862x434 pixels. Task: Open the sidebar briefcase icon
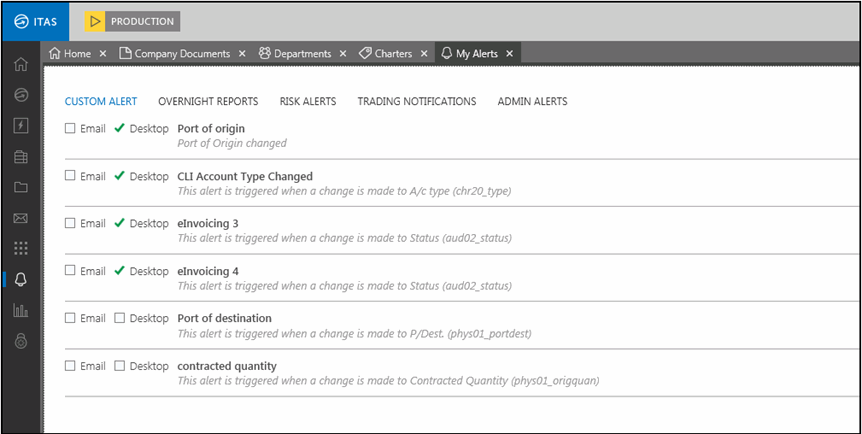[x=20, y=157]
